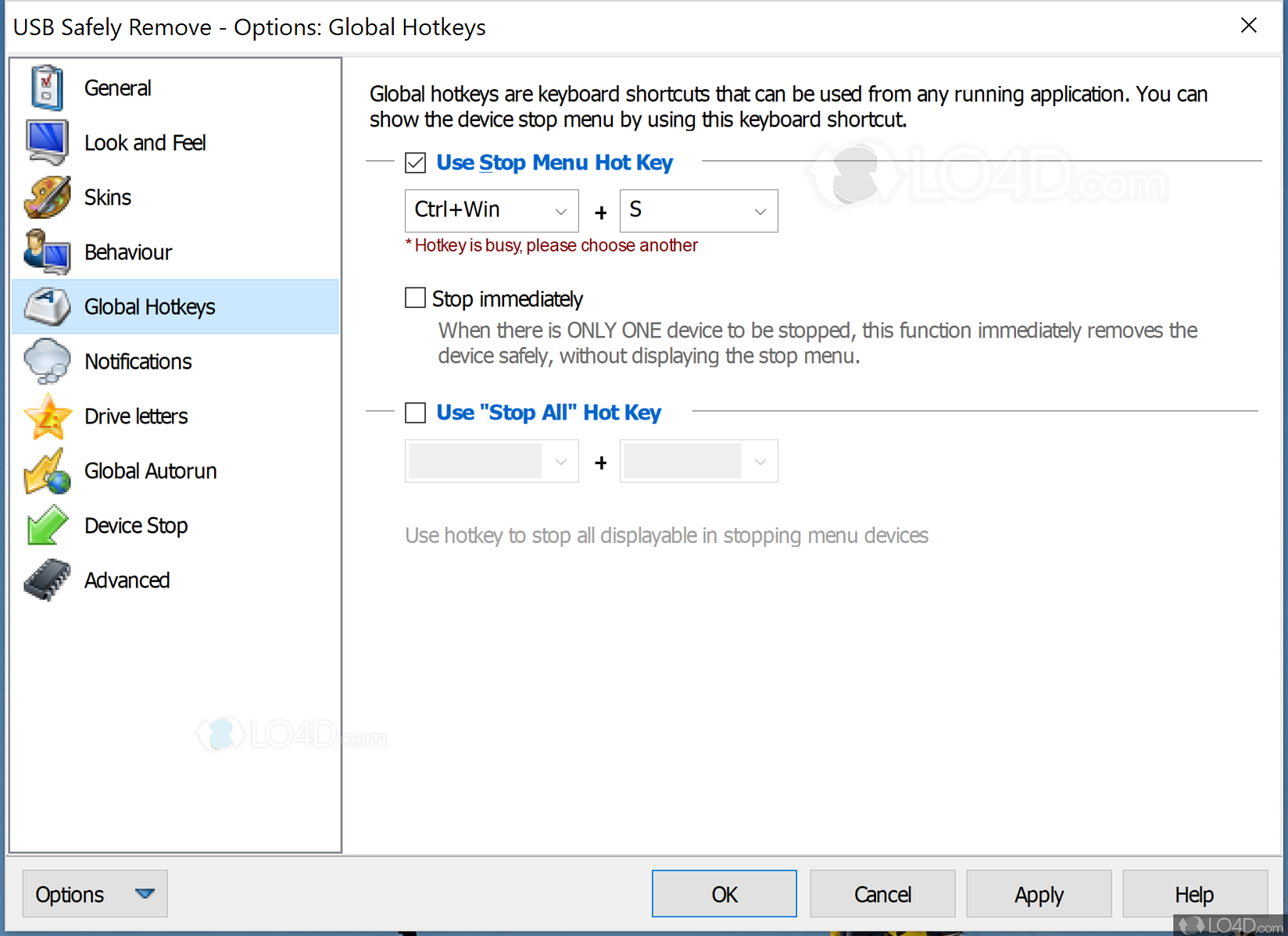Image resolution: width=1288 pixels, height=936 pixels.
Task: Select the Look and Feel monitor icon
Action: coord(45,142)
